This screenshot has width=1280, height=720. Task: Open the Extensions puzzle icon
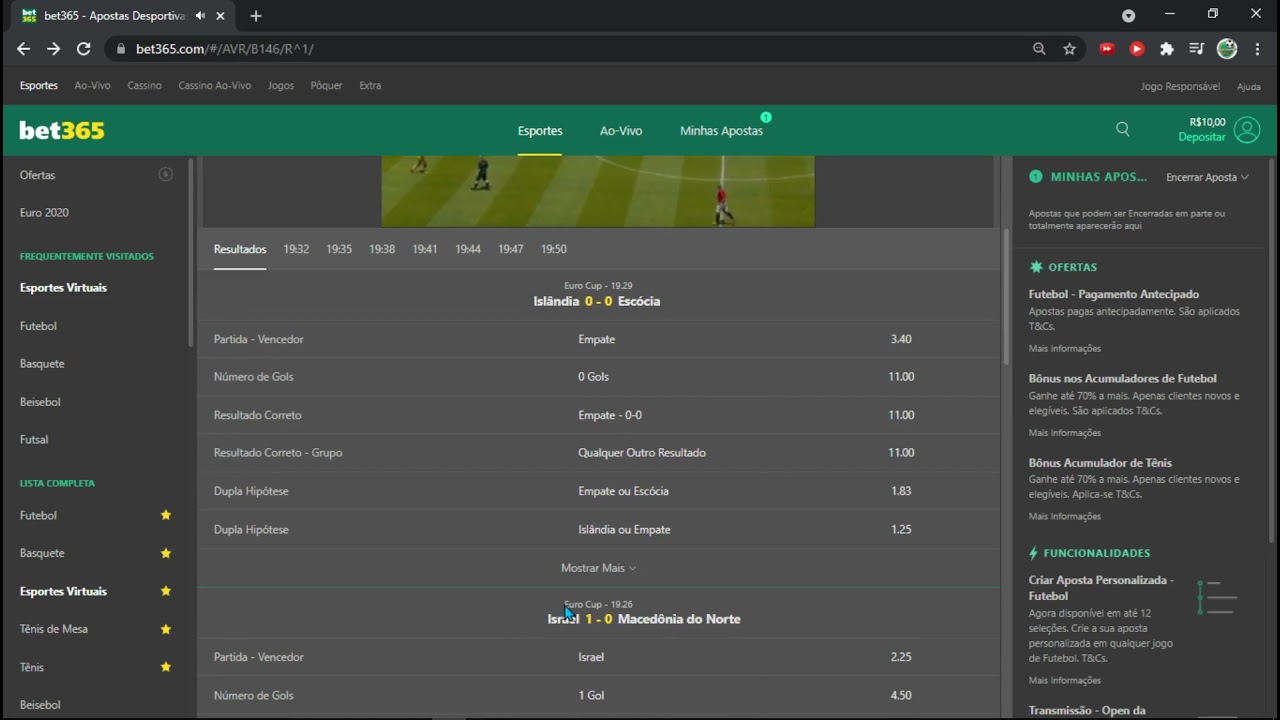pos(1167,48)
